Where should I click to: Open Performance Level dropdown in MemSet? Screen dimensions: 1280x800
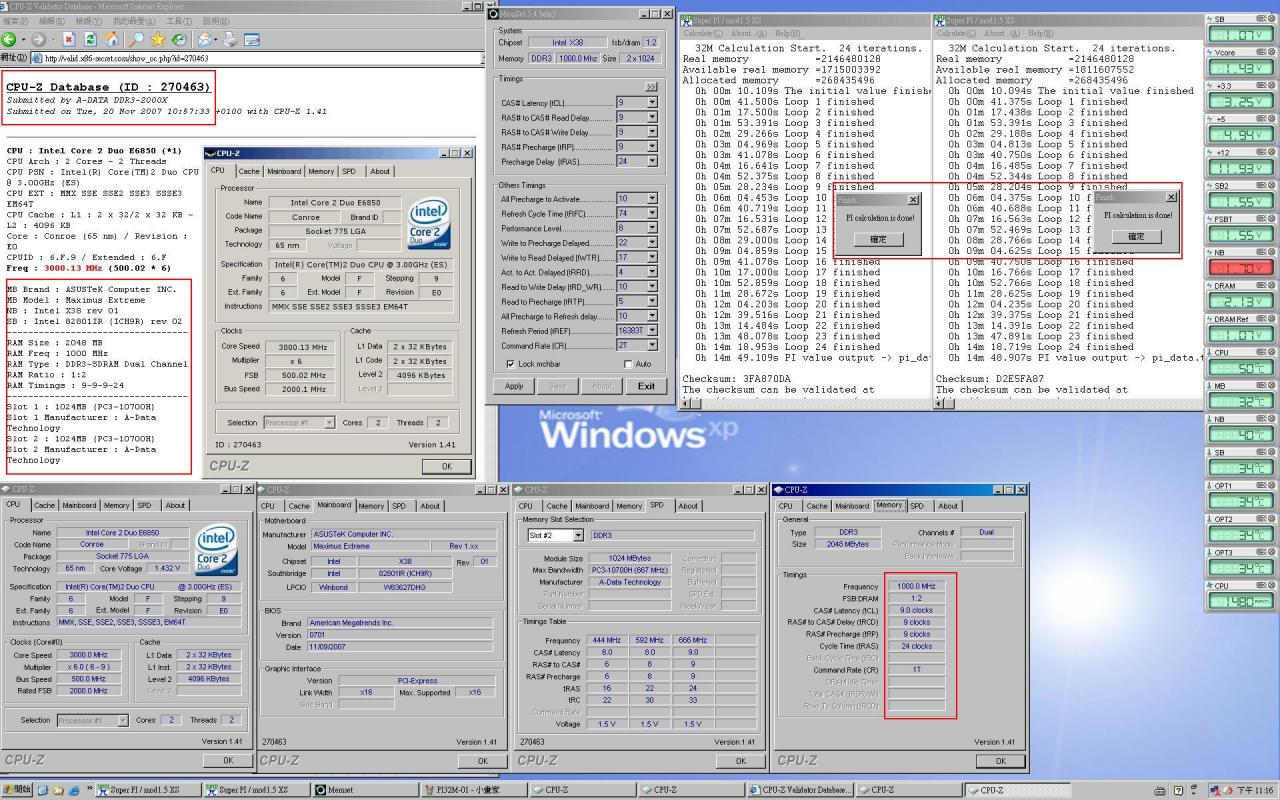(x=652, y=228)
